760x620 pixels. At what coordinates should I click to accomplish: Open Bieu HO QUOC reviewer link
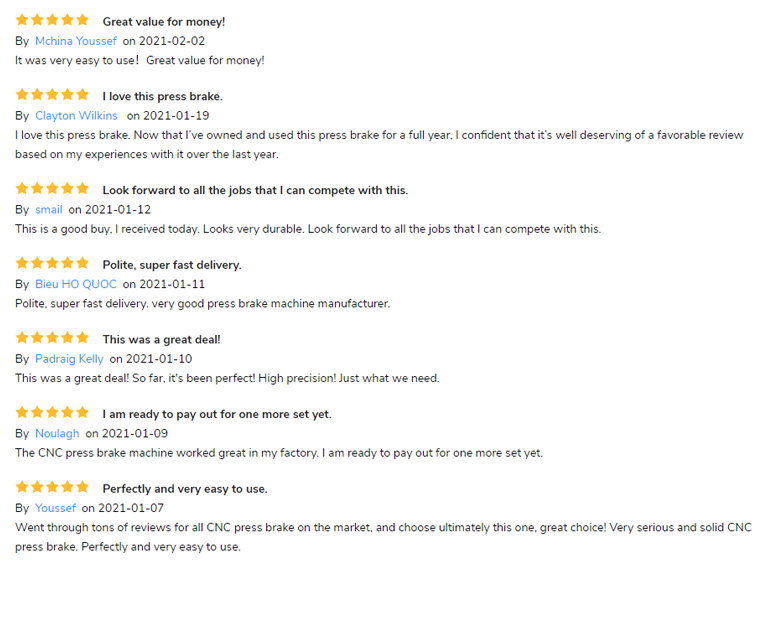(76, 285)
